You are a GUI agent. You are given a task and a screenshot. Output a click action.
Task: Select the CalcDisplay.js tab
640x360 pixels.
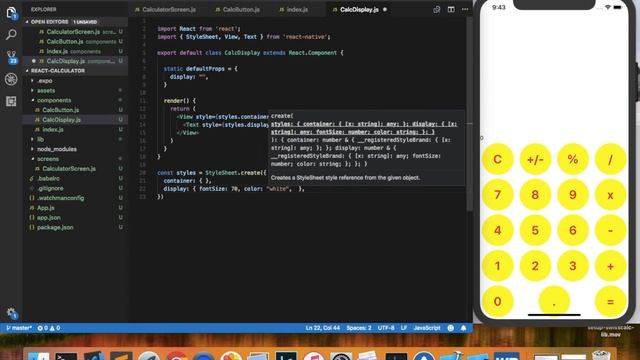[355, 9]
